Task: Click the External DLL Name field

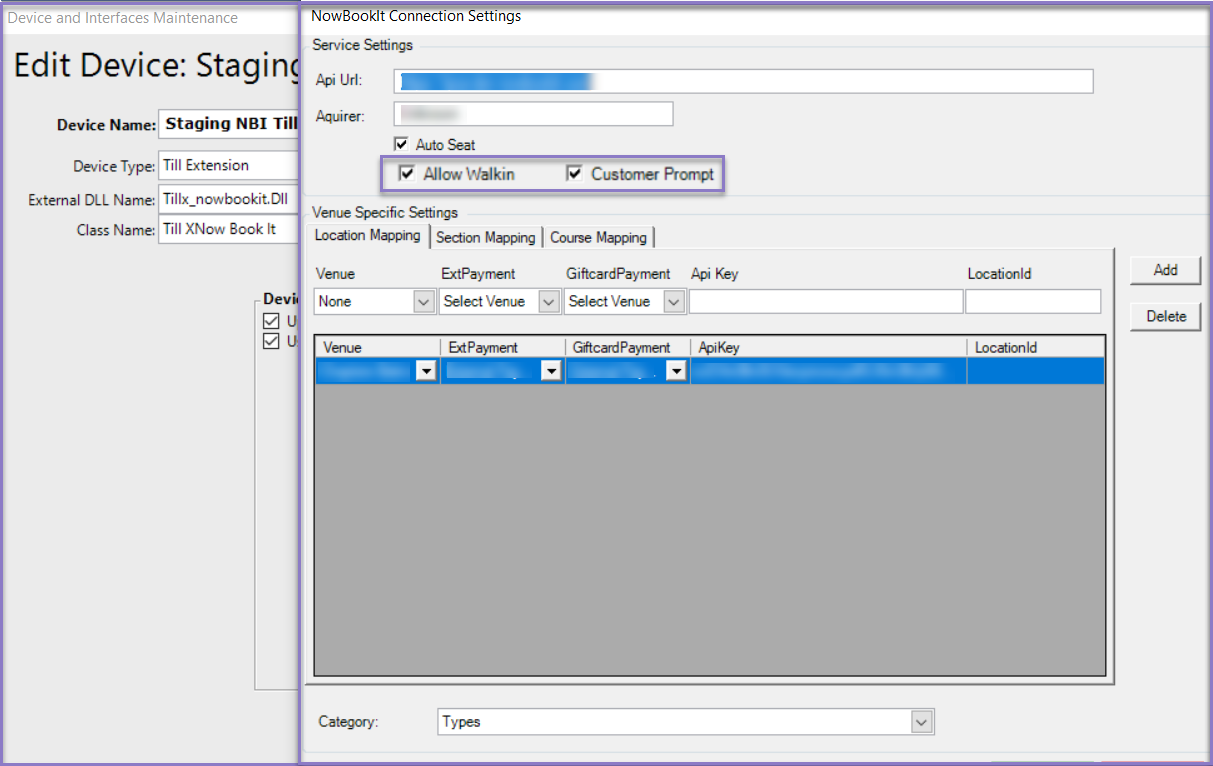Action: click(230, 198)
